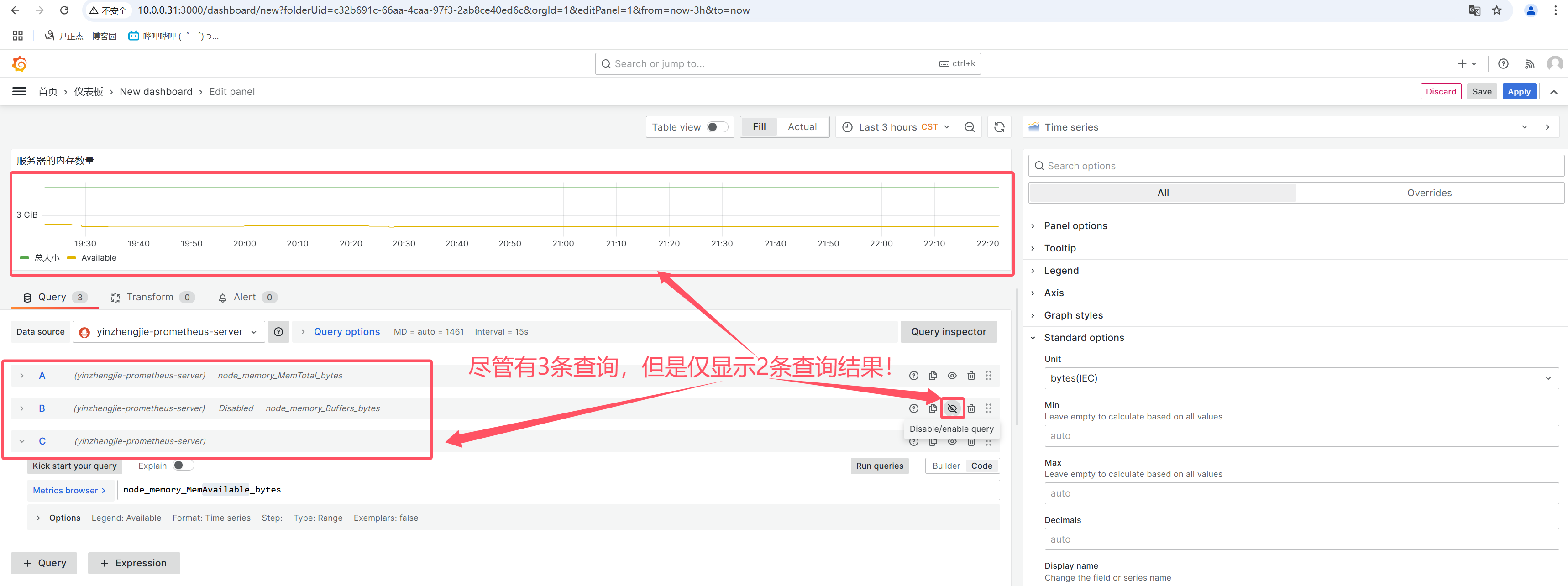Open the browser translate icon
Image resolution: width=1568 pixels, height=586 pixels.
1474,10
